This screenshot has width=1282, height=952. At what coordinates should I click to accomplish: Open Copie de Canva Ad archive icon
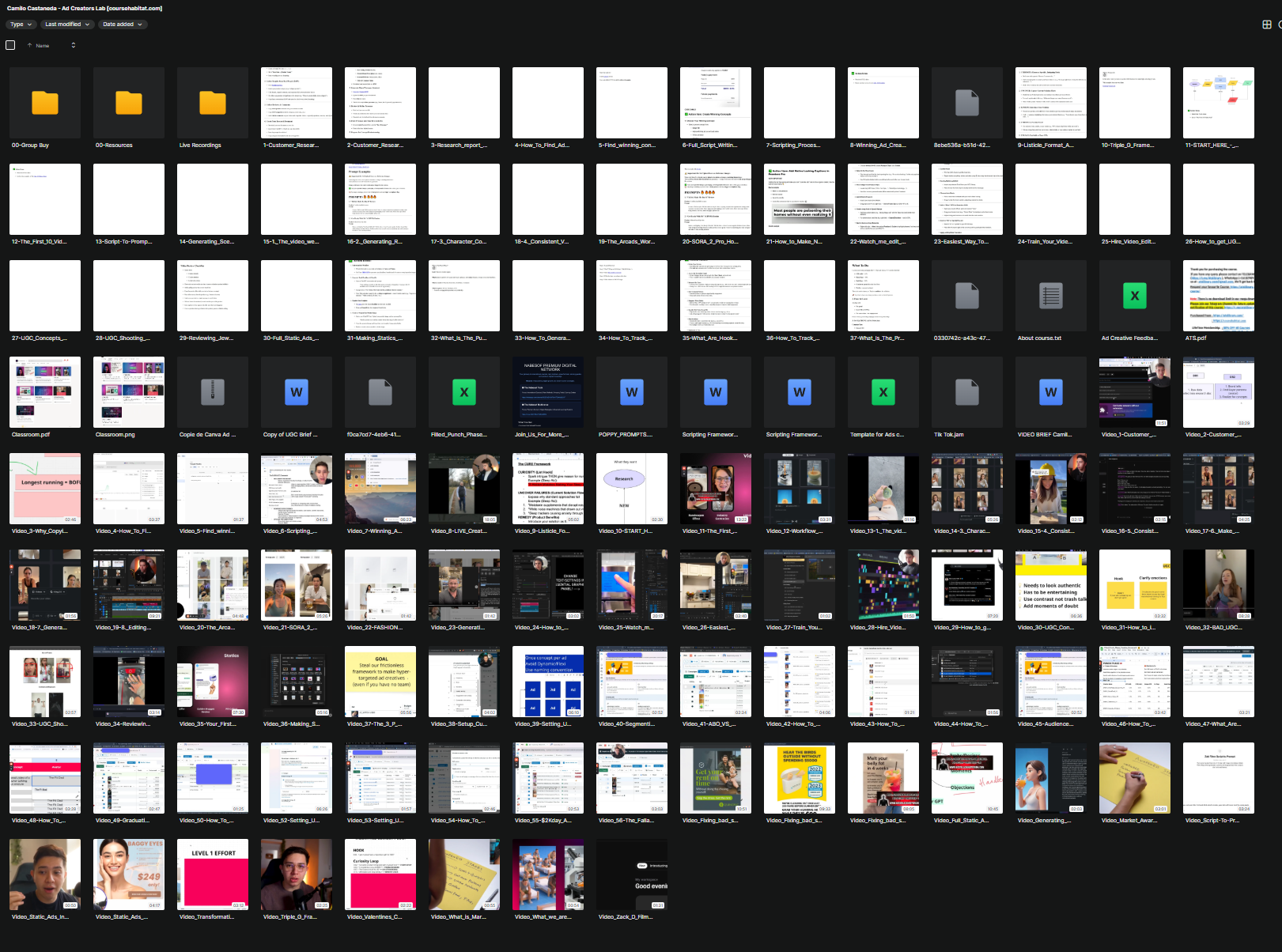point(213,392)
